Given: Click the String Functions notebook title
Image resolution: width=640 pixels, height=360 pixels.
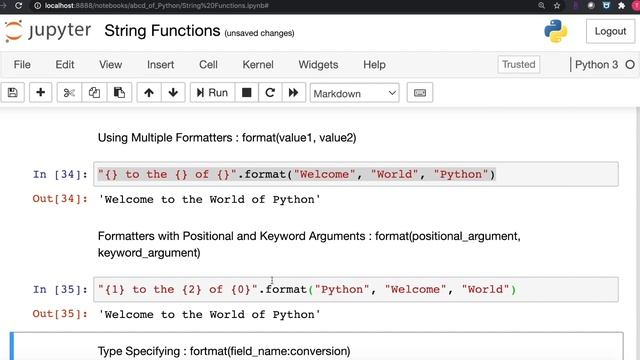Looking at the screenshot, I should point(162,31).
